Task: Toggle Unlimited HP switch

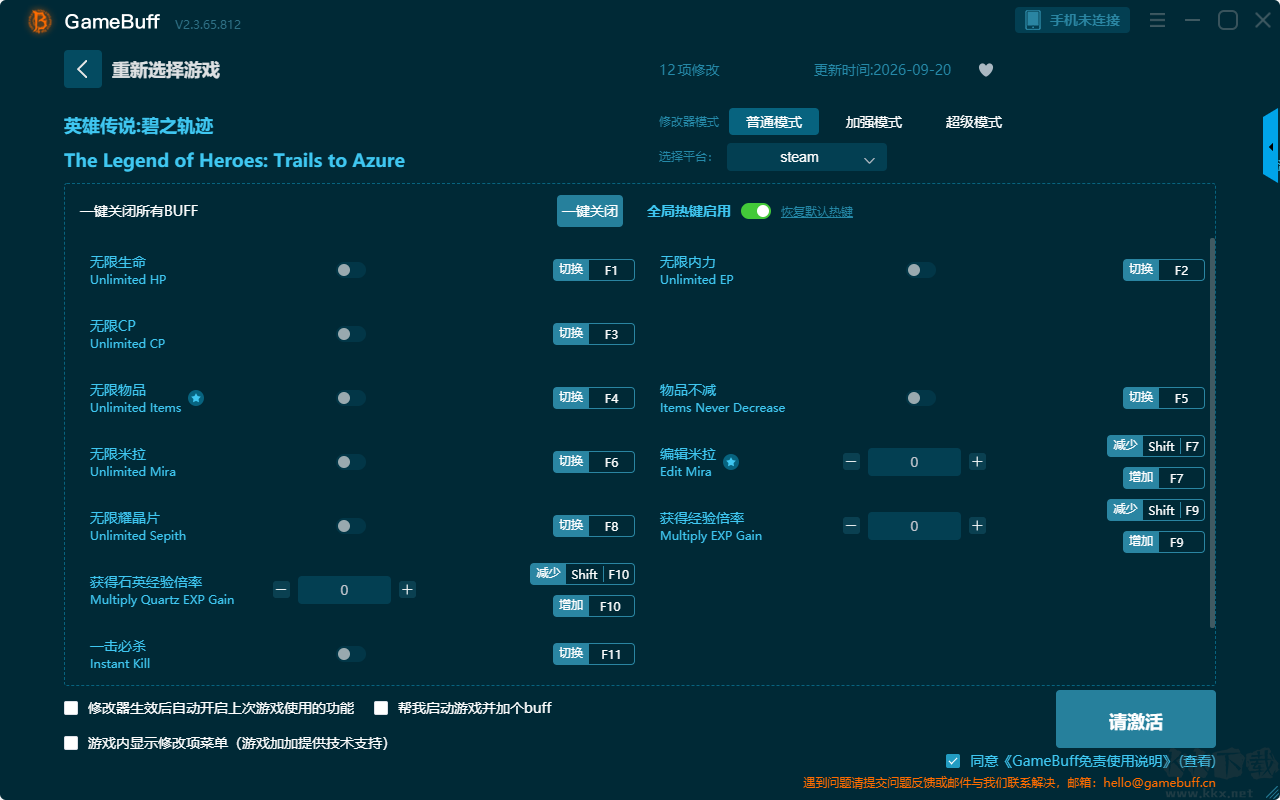Action: pos(351,270)
